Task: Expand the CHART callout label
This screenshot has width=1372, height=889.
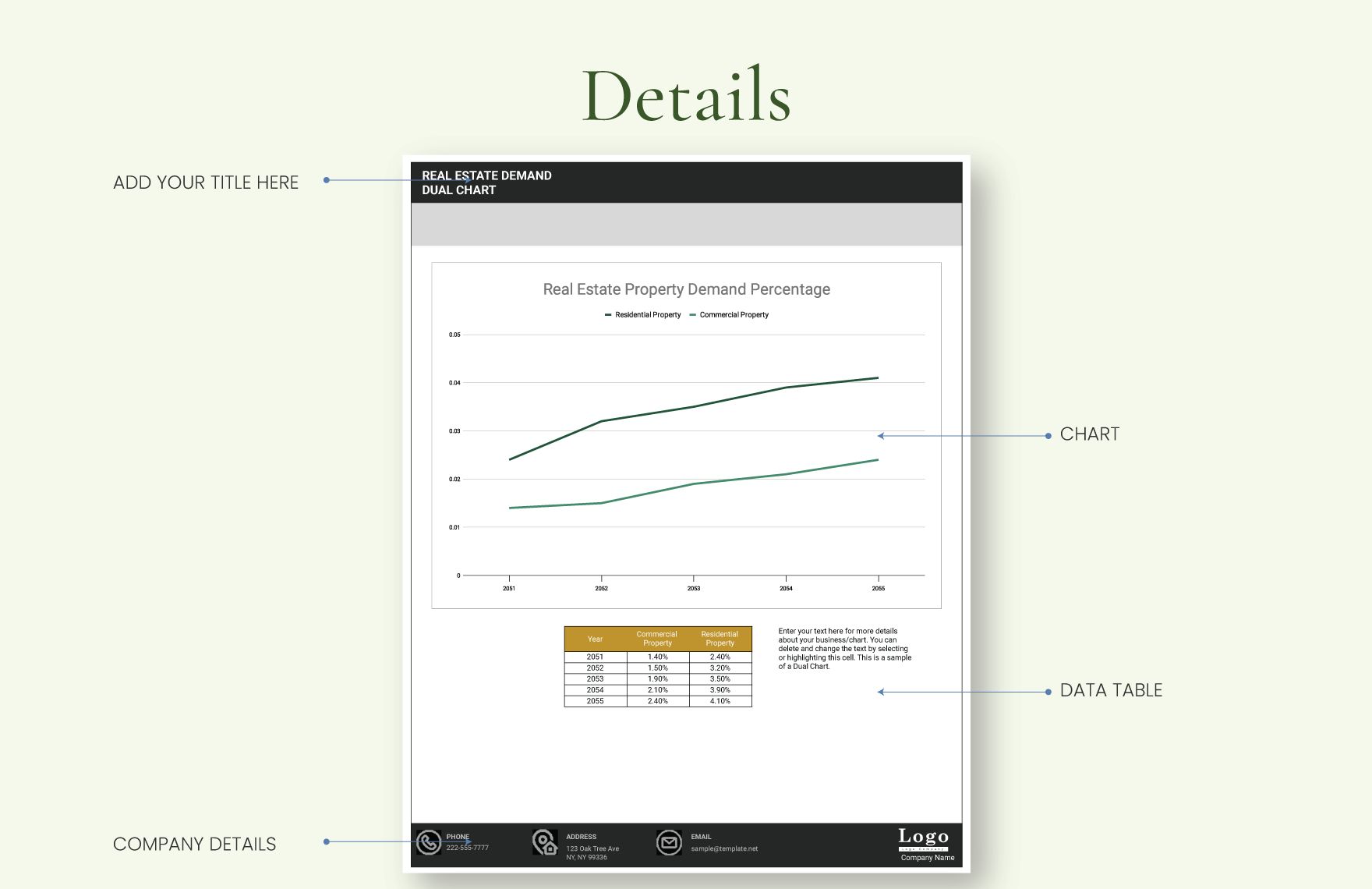Action: coord(1090,434)
